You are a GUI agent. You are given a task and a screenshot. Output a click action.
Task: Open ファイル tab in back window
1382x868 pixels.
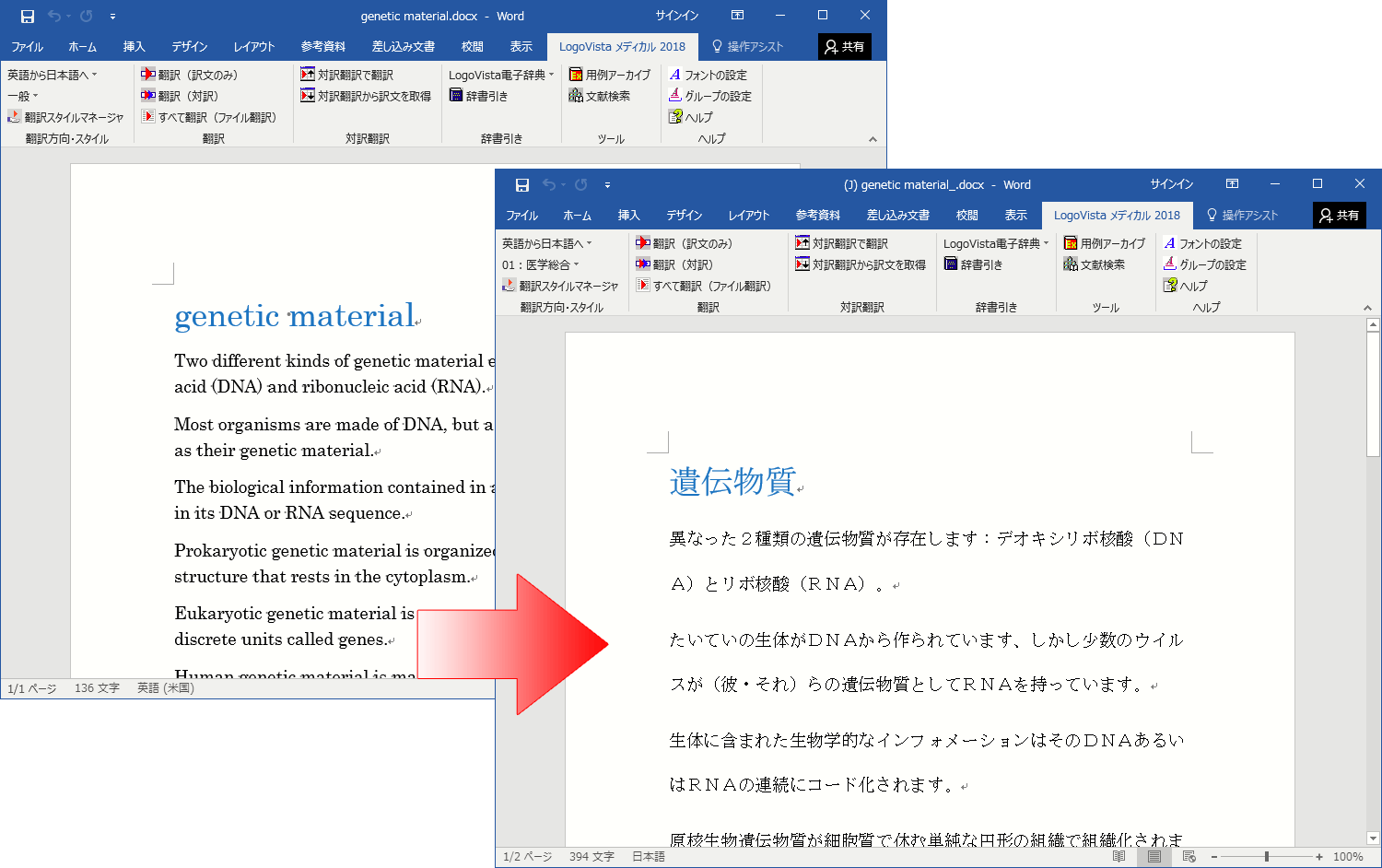click(28, 46)
